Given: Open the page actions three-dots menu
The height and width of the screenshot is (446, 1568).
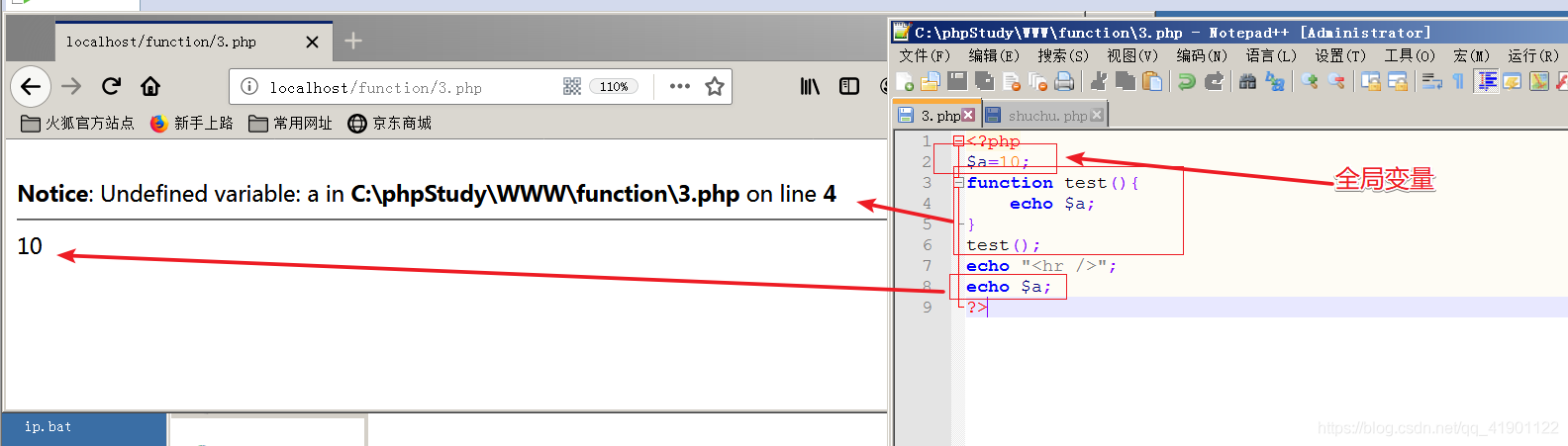Looking at the screenshot, I should click(x=679, y=87).
